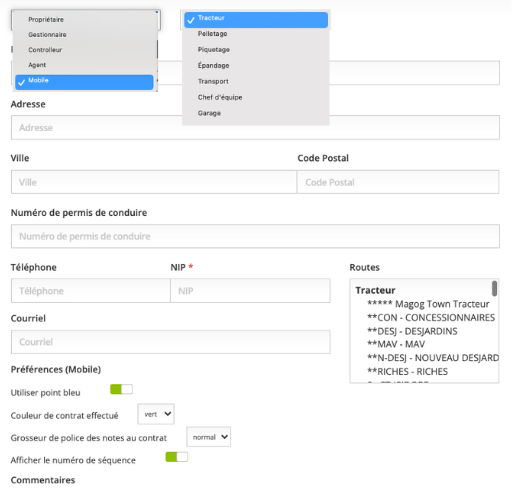Select the checked Mobile option
This screenshot has height=488, width=520.
pos(84,82)
